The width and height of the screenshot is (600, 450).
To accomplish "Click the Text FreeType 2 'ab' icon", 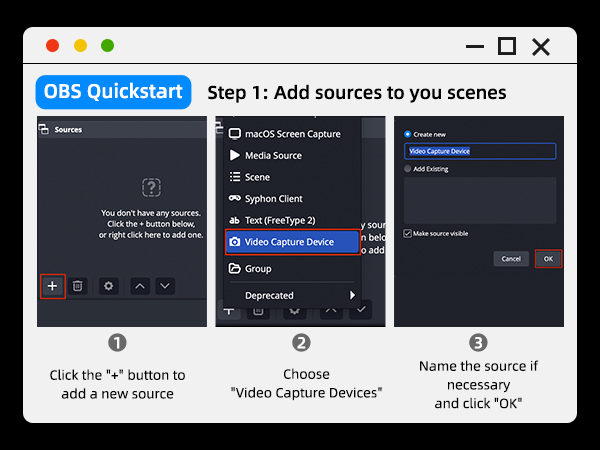I will click(234, 220).
